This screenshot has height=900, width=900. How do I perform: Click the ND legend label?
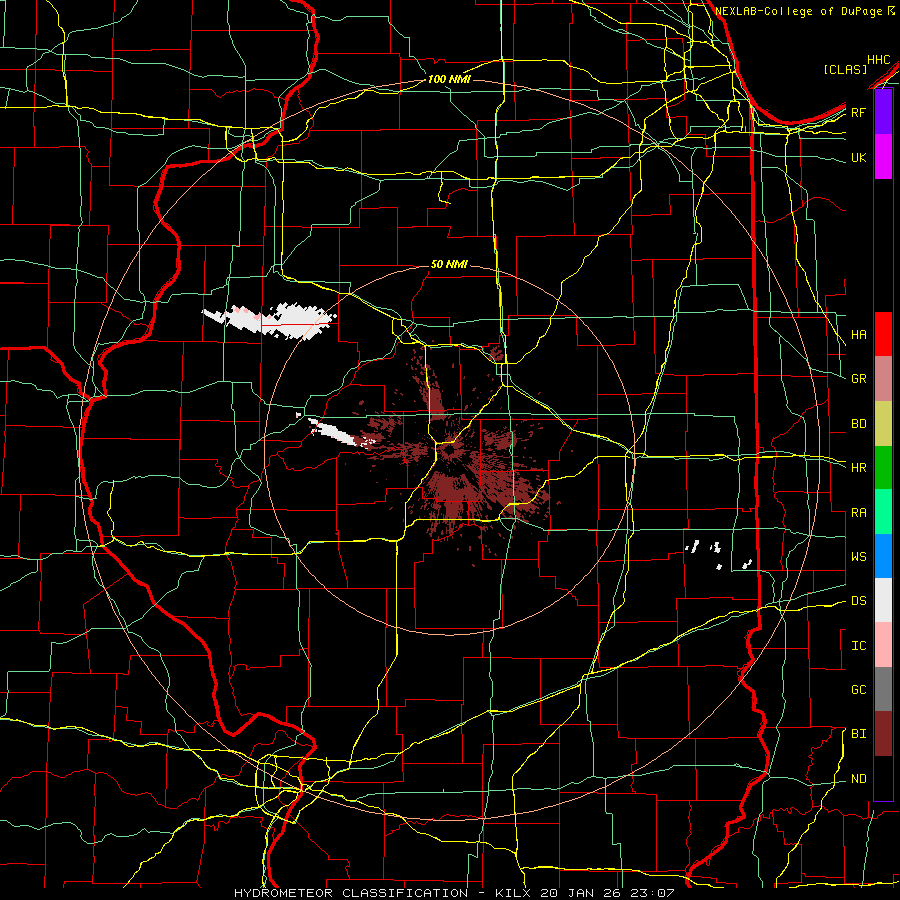point(859,779)
